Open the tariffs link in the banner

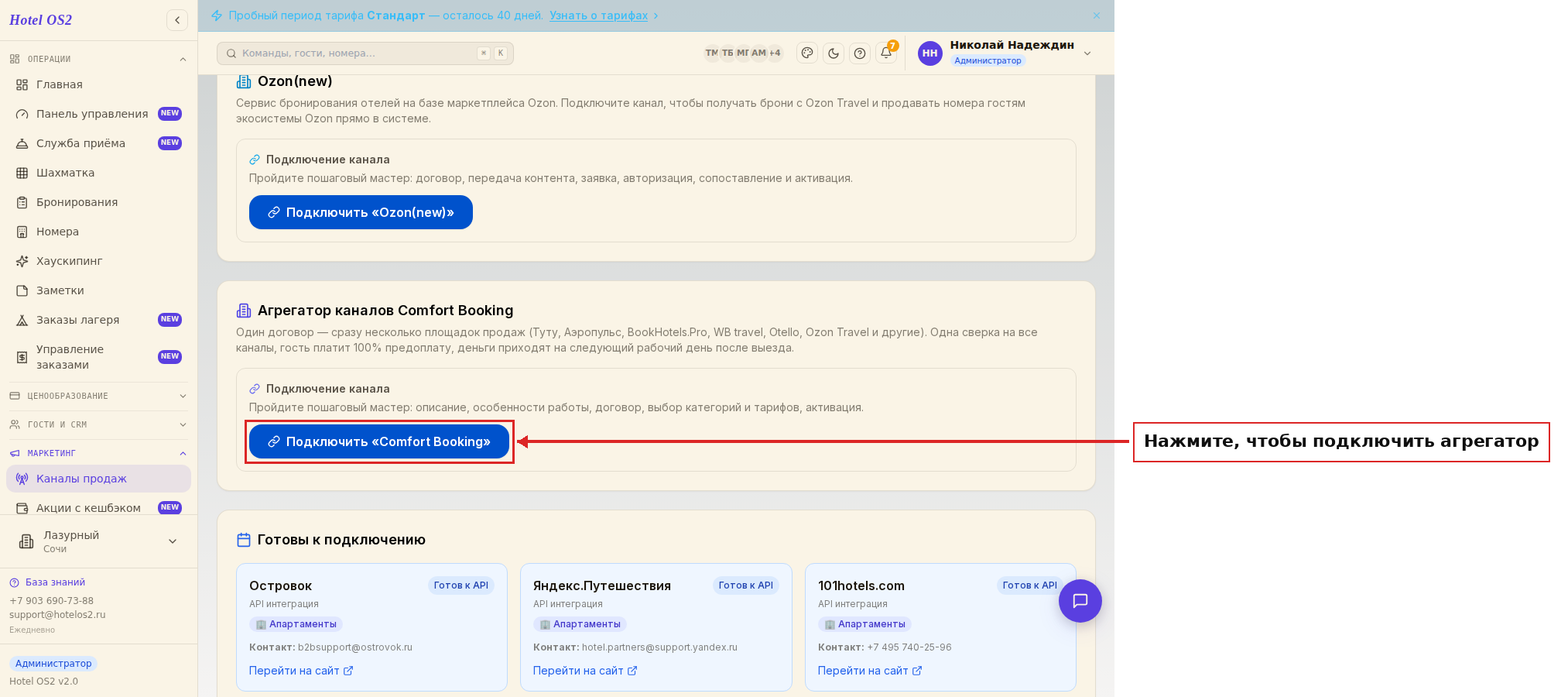(x=598, y=15)
